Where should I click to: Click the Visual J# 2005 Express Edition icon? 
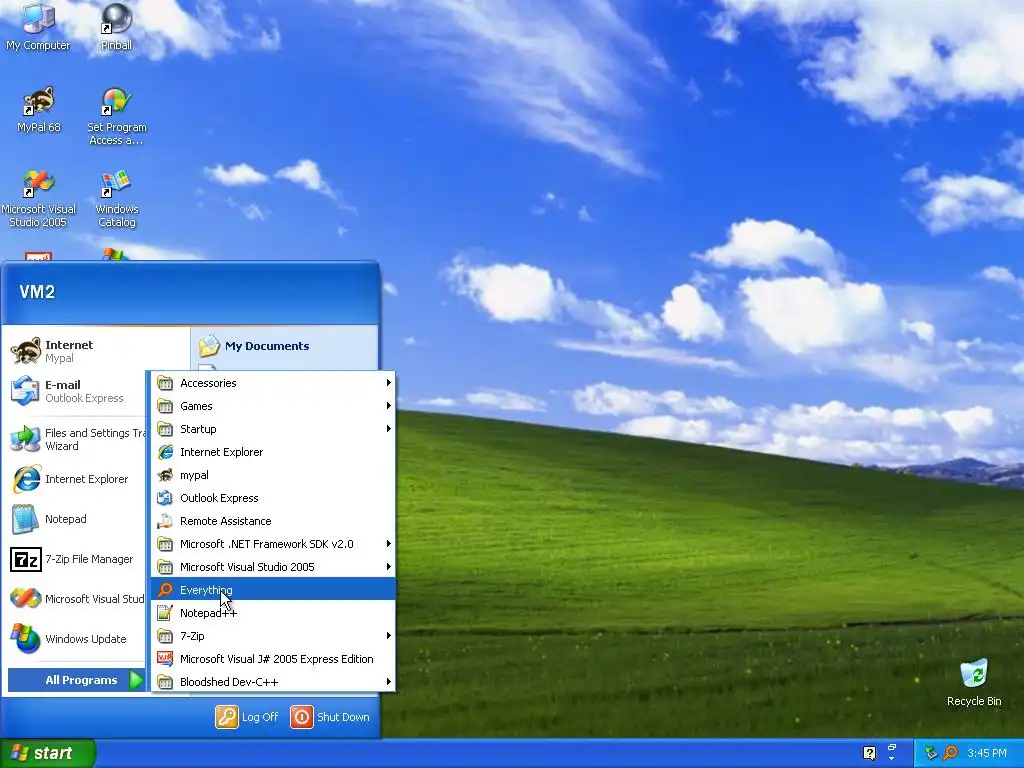tap(165, 658)
